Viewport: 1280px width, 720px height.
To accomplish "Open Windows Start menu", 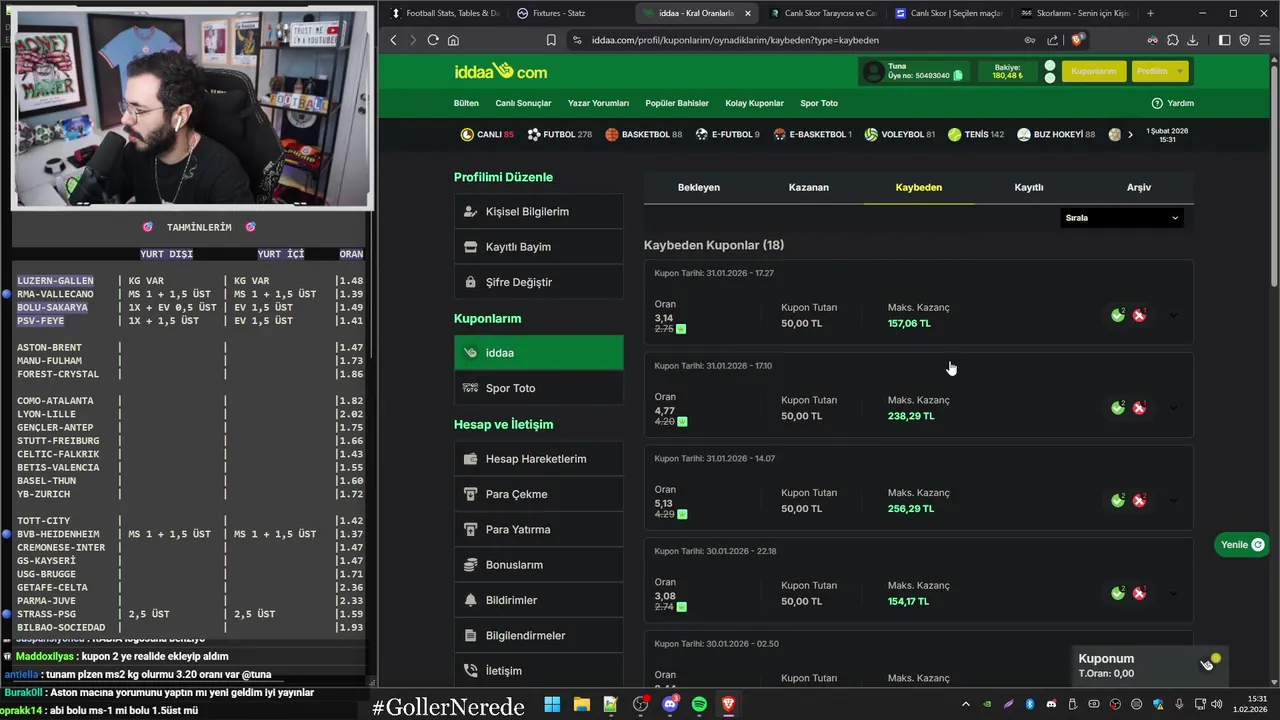I will pyautogui.click(x=552, y=705).
